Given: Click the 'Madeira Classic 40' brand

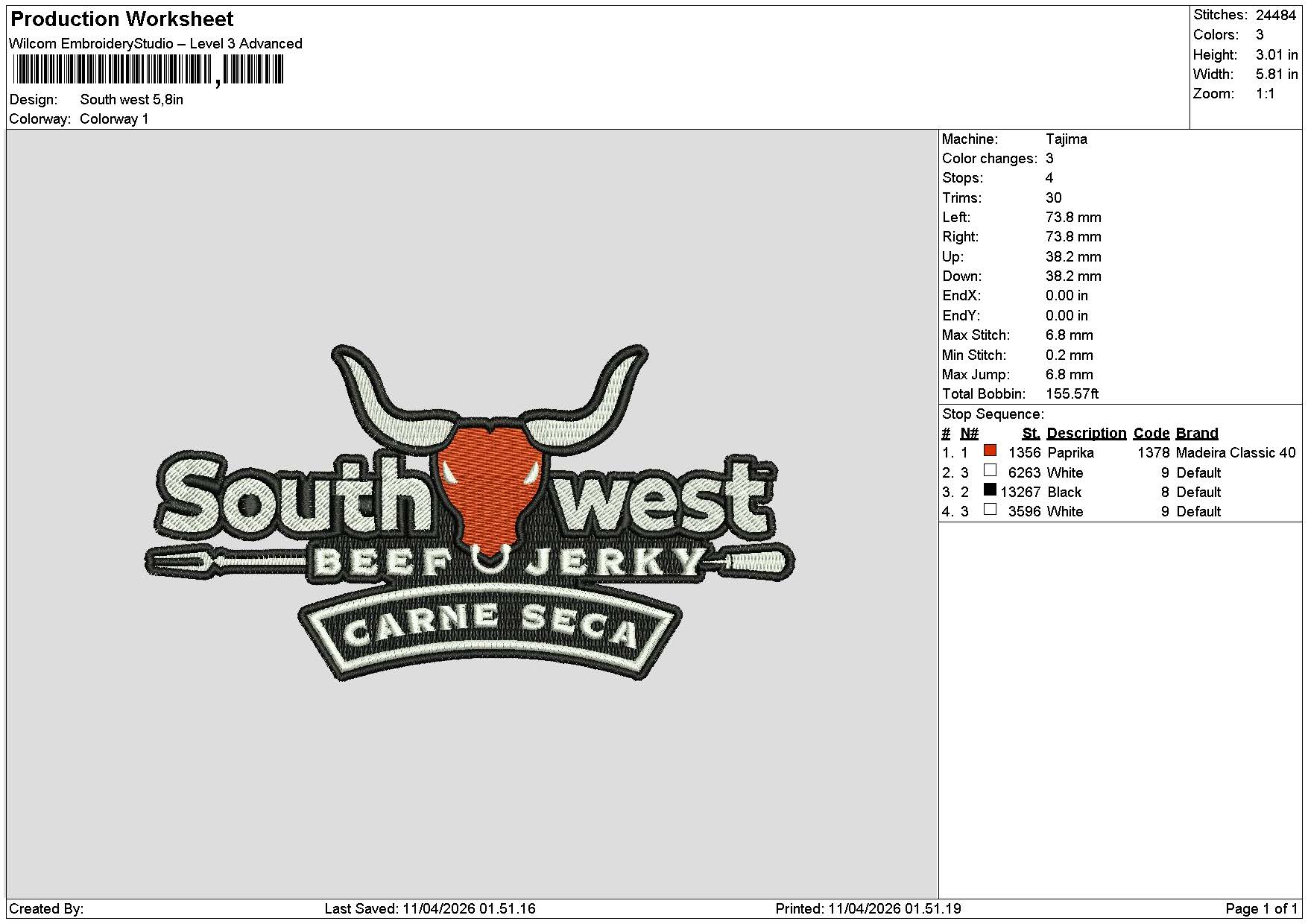Looking at the screenshot, I should pyautogui.click(x=1236, y=453).
